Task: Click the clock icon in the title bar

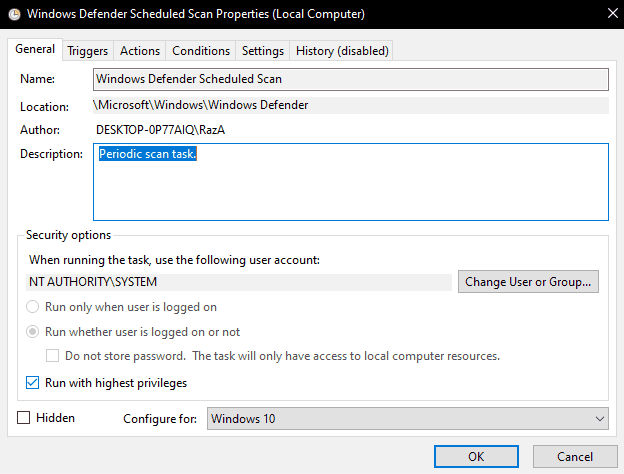Action: click(x=14, y=15)
